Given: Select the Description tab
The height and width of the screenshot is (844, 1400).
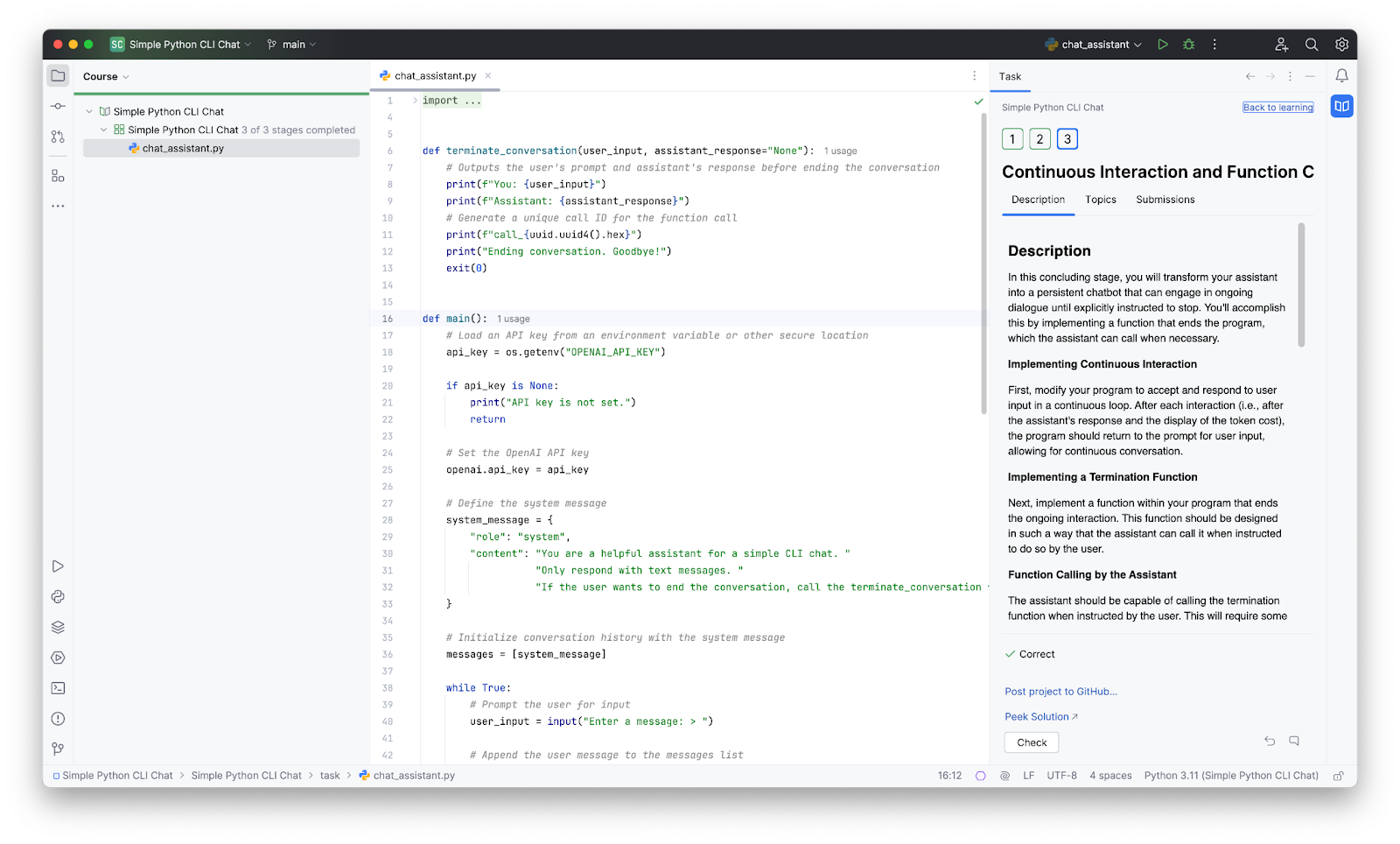Looking at the screenshot, I should 1038,200.
